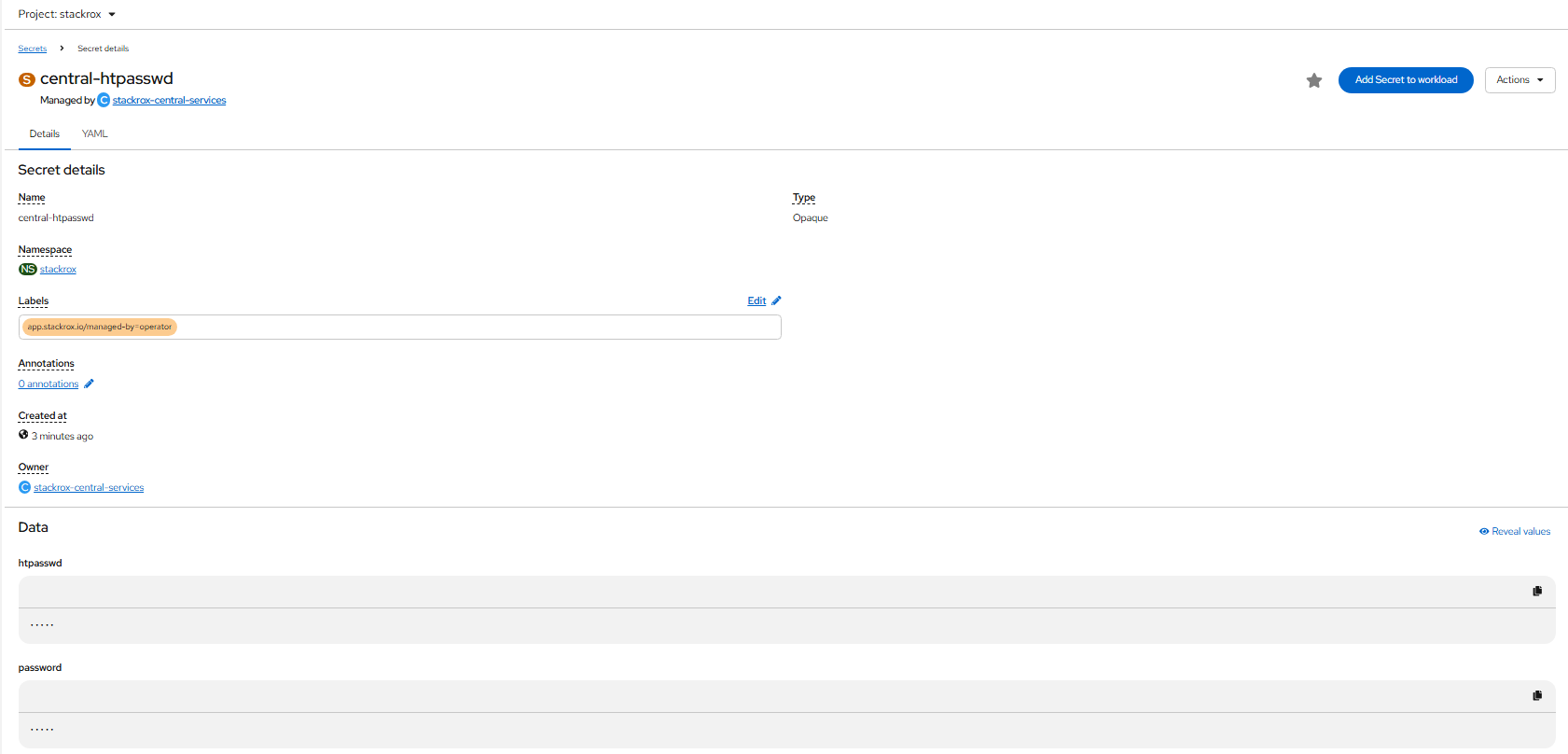
Task: Click the annotations pencil edit icon
Action: (x=90, y=384)
